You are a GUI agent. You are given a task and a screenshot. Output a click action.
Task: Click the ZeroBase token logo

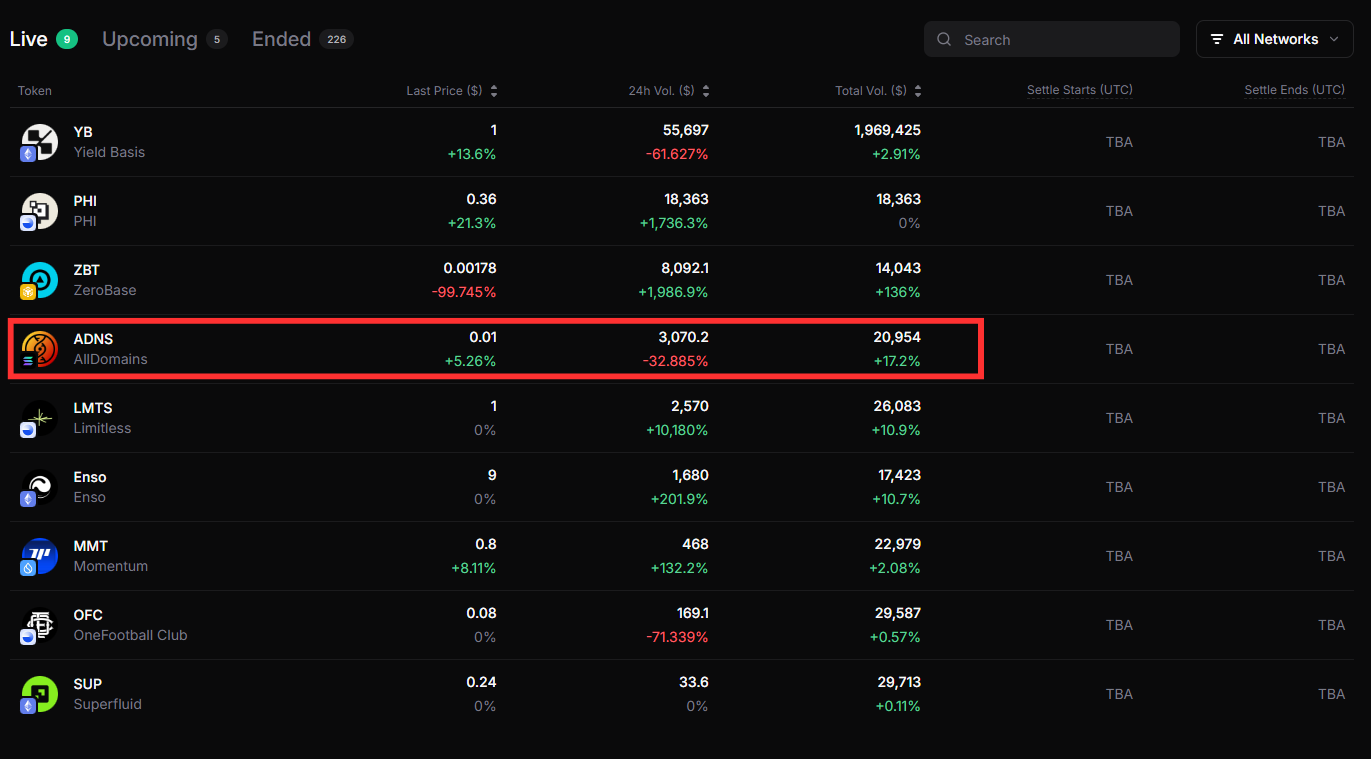click(x=40, y=280)
